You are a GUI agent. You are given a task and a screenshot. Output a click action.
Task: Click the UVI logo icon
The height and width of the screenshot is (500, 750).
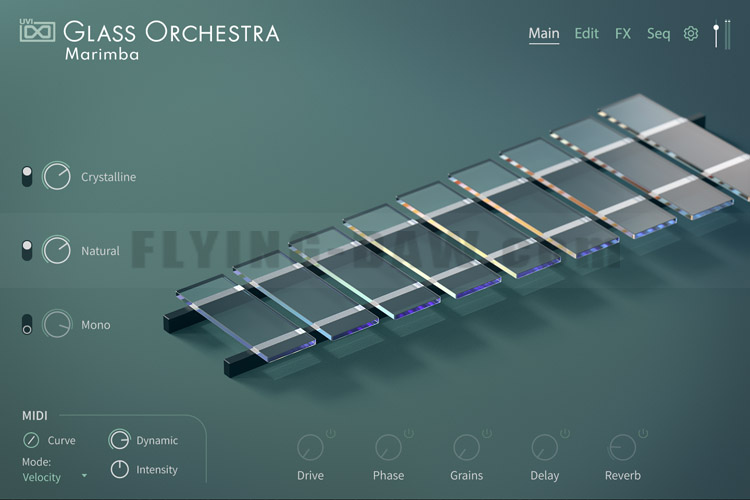tap(37, 31)
